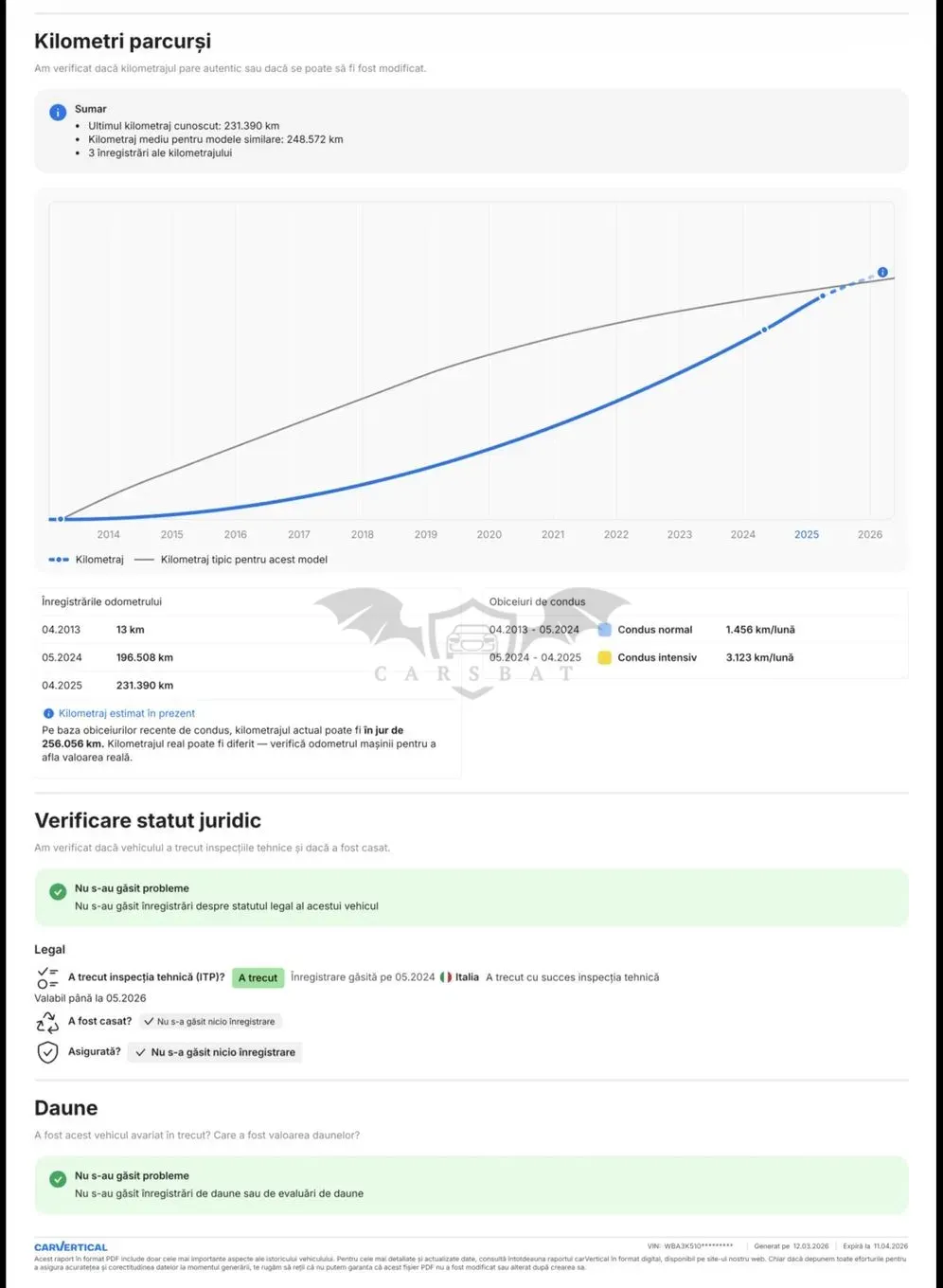Click the recycle icon next to A fost casat
The height and width of the screenshot is (1288, 943).
47,1022
